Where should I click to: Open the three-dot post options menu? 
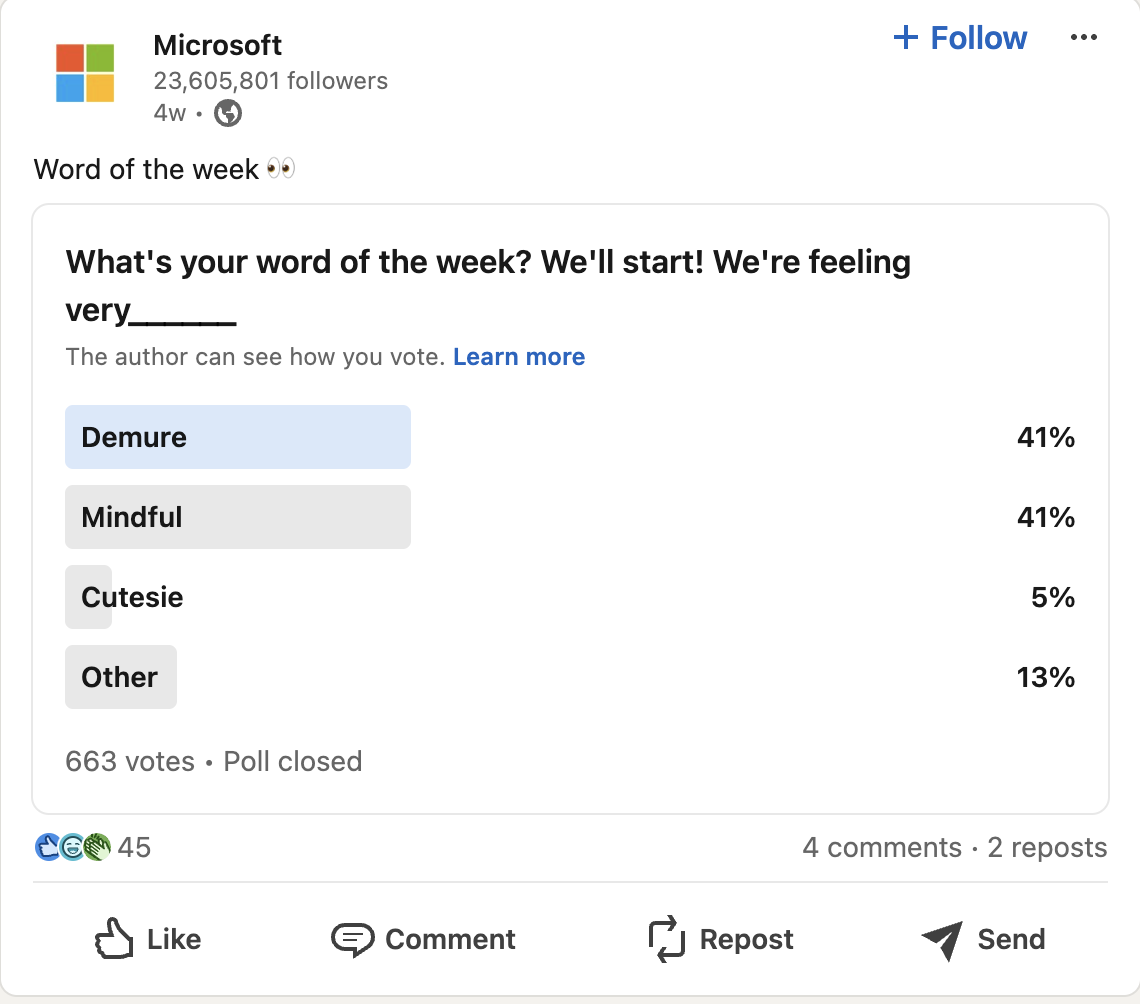pyautogui.click(x=1084, y=37)
